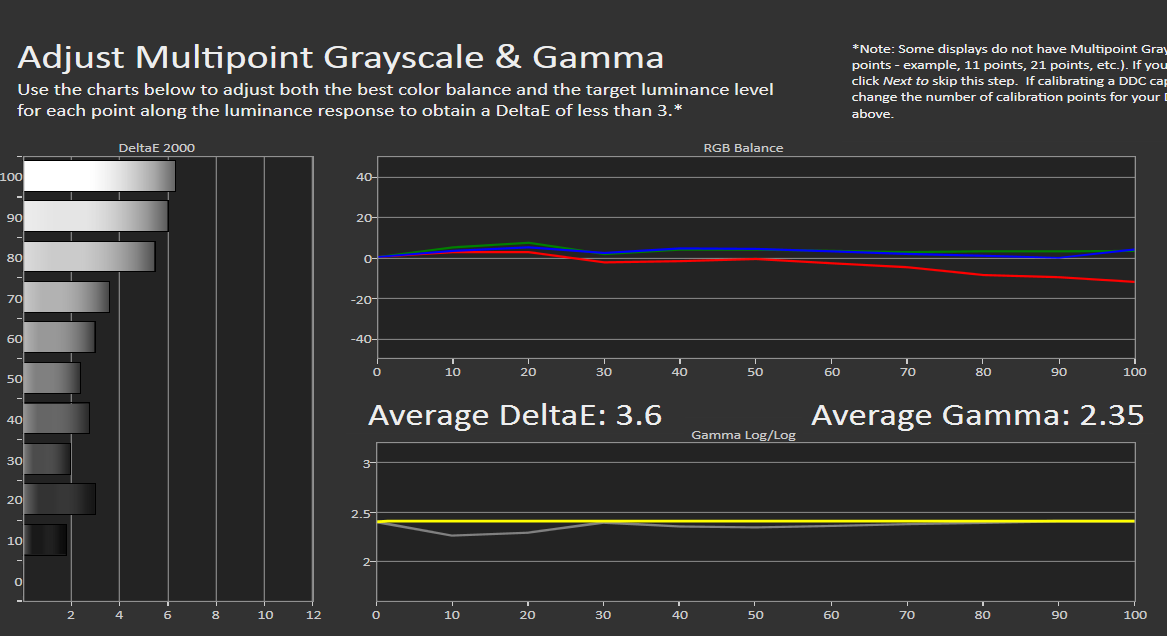Select the 80% grayscale DeltaE bar
Screen dimensions: 1167x636
coord(89,256)
